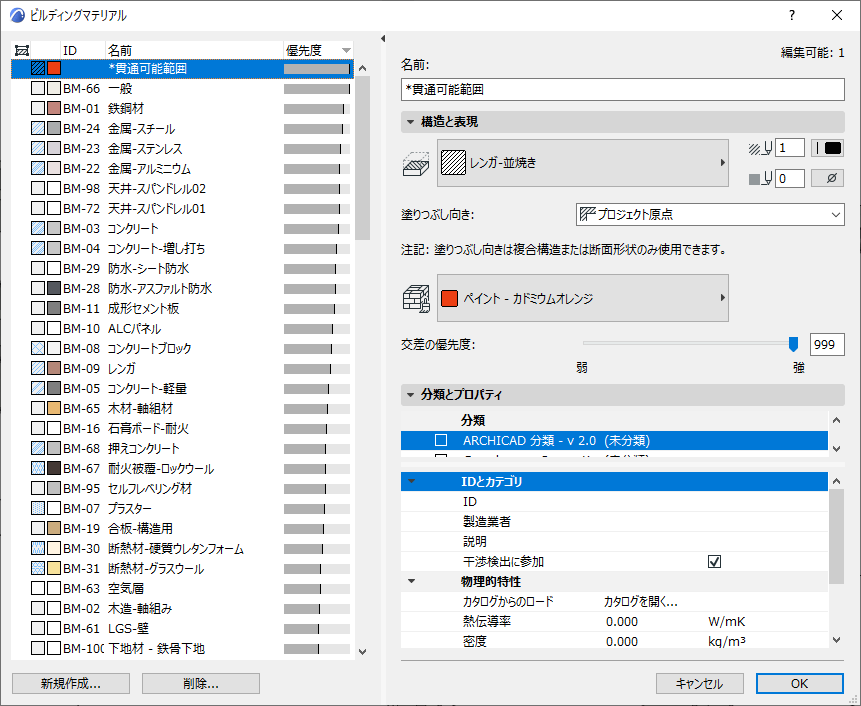Collapse the left list panel arrow
This screenshot has height=706, width=861.
click(383, 38)
